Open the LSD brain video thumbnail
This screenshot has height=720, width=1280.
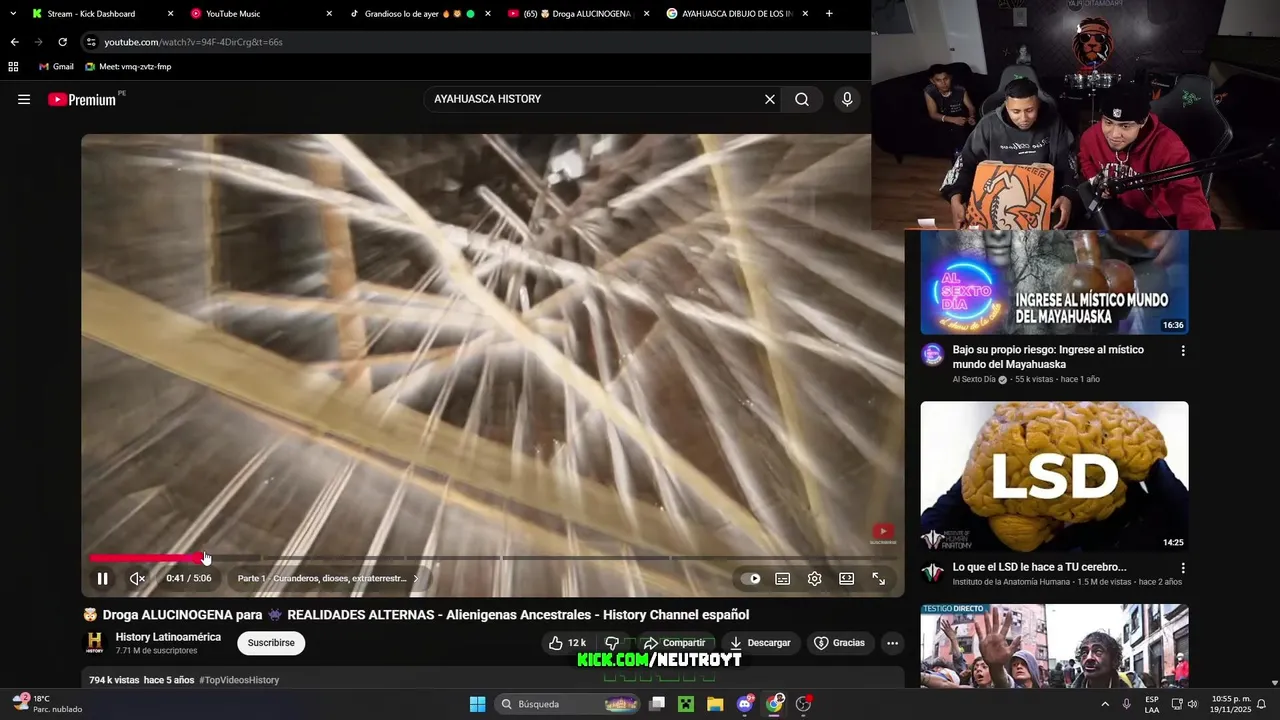(x=1054, y=476)
